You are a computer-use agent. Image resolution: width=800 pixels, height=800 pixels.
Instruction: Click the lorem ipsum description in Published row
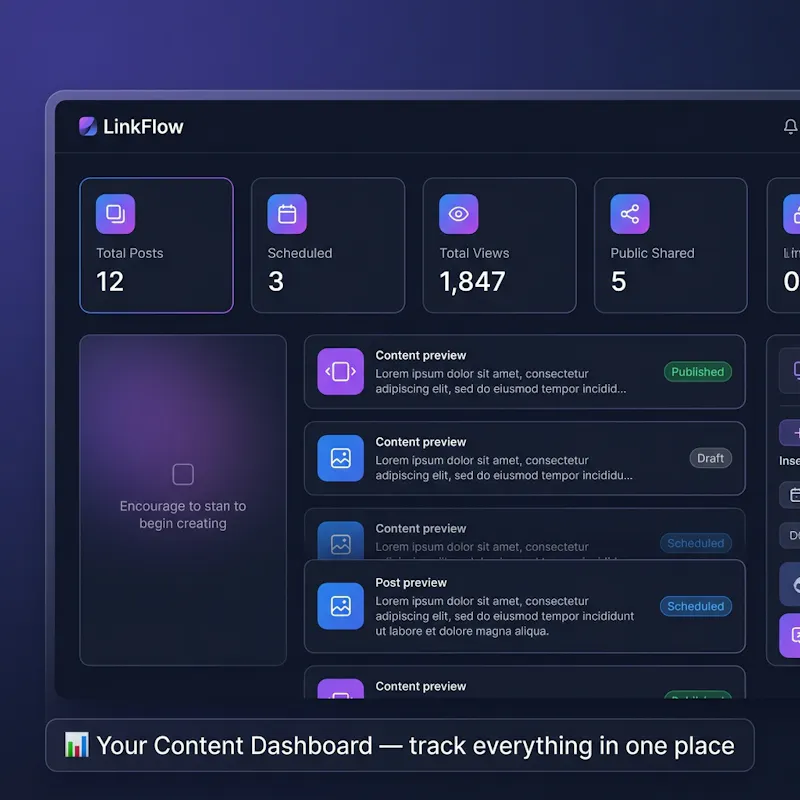tap(501, 381)
